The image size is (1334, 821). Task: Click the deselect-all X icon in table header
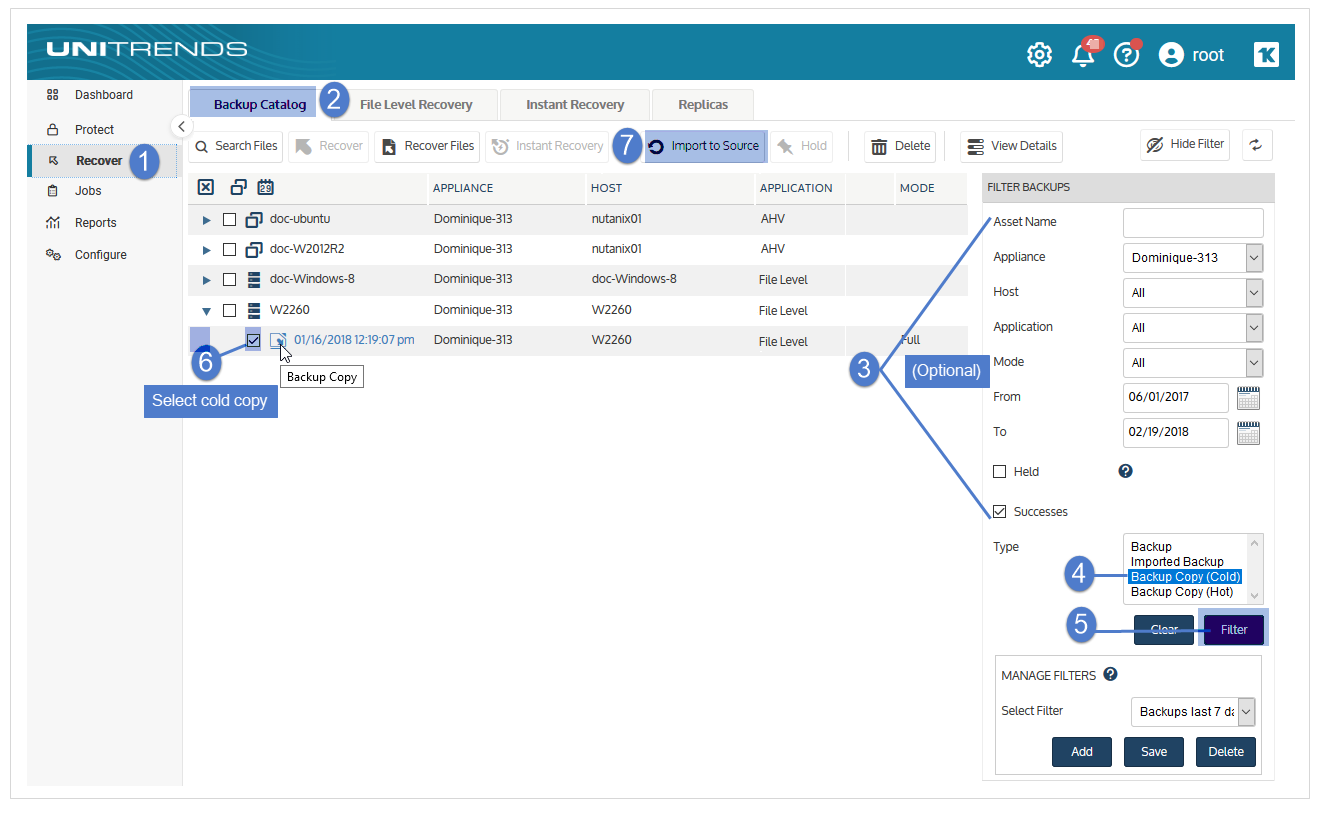point(205,187)
